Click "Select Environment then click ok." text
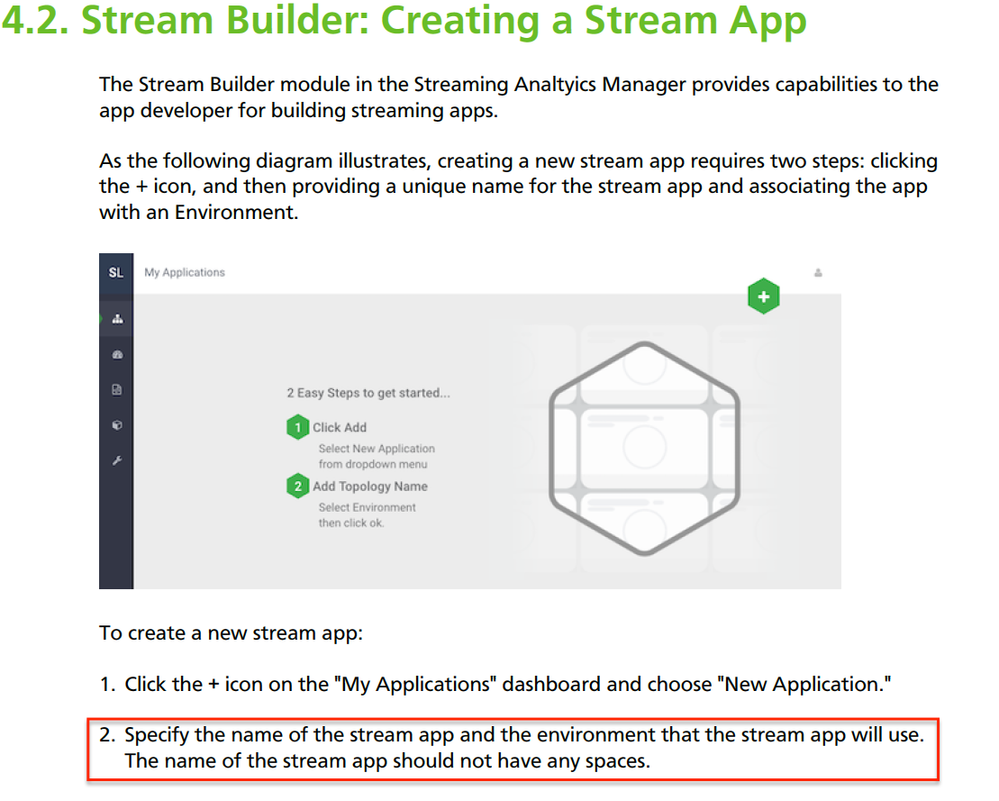The image size is (999, 801). coord(367,515)
